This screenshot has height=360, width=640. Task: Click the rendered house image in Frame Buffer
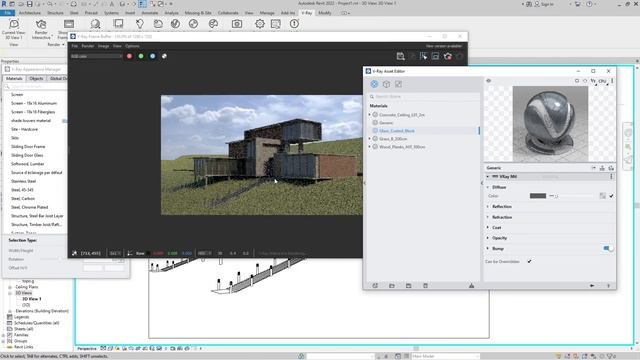[x=262, y=155]
